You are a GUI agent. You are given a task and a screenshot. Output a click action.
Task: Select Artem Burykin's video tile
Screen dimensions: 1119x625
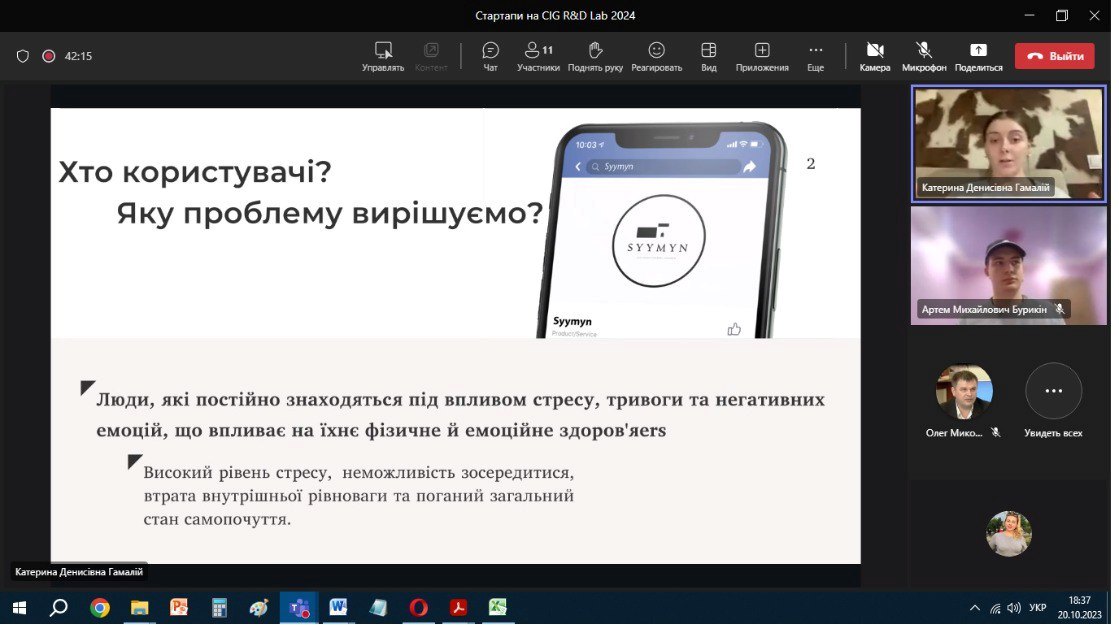click(x=1008, y=266)
